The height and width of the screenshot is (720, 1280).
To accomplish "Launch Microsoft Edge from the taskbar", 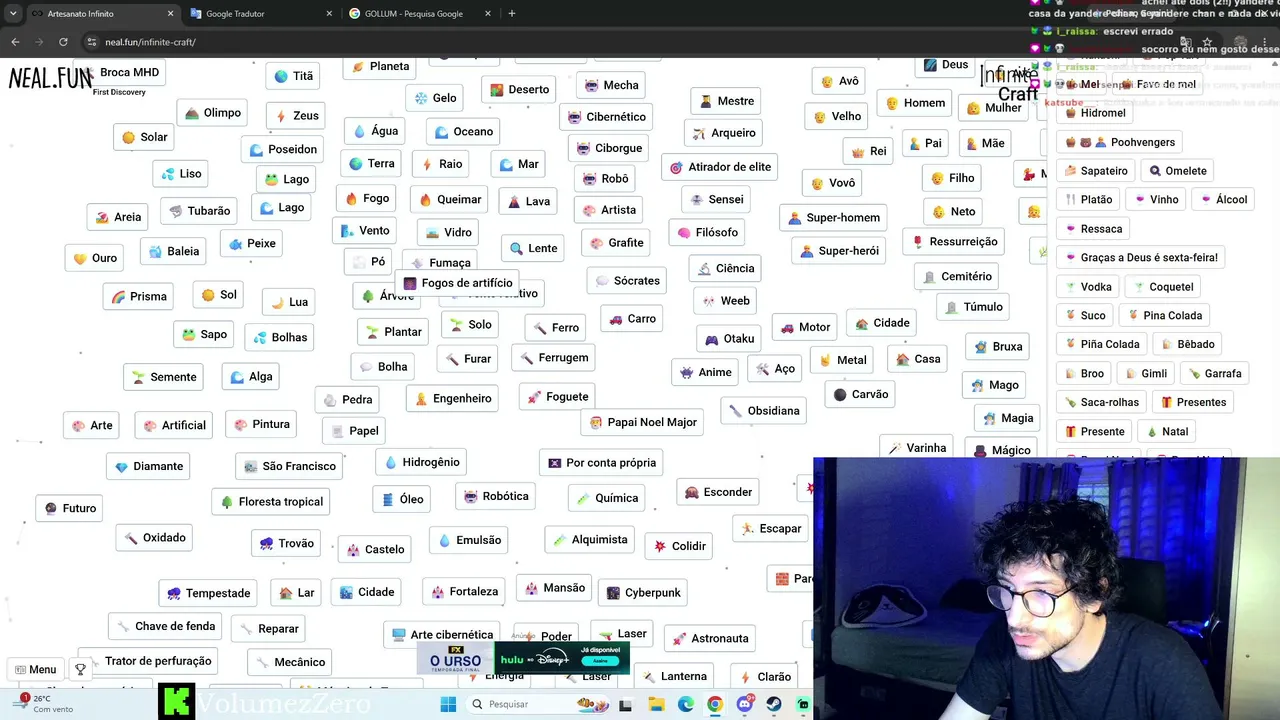I will [685, 704].
